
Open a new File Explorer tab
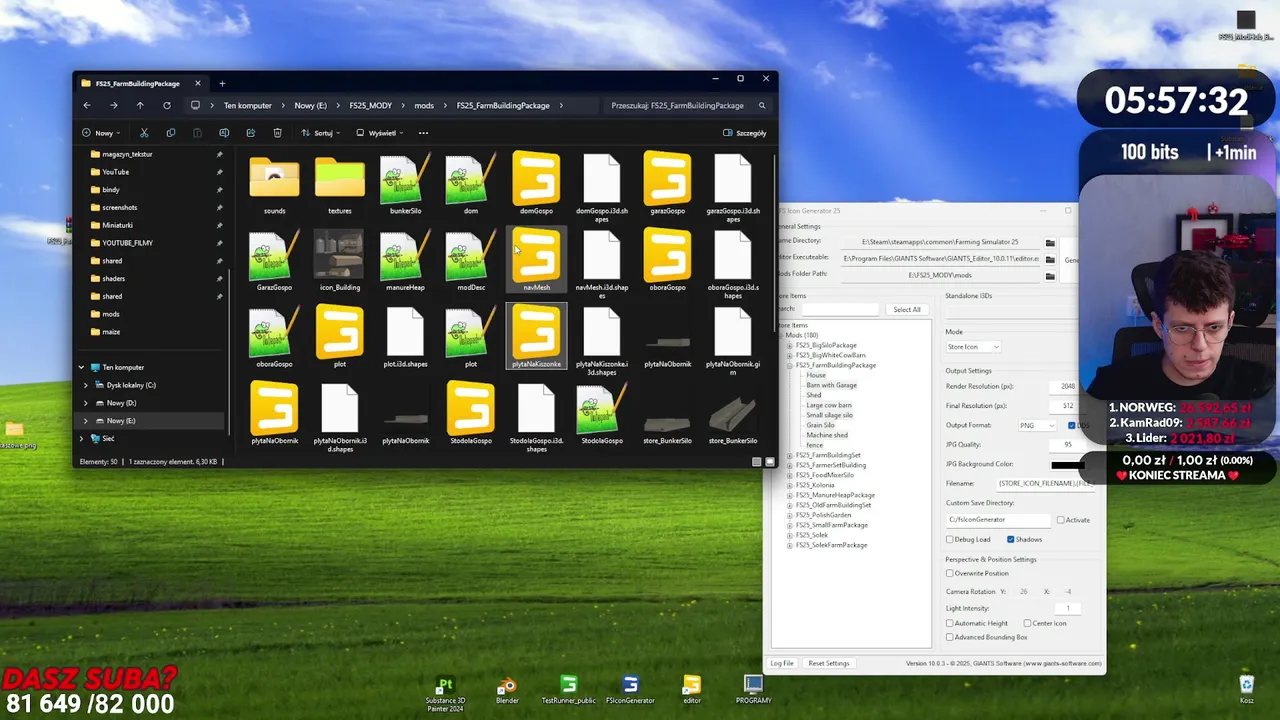click(x=222, y=83)
